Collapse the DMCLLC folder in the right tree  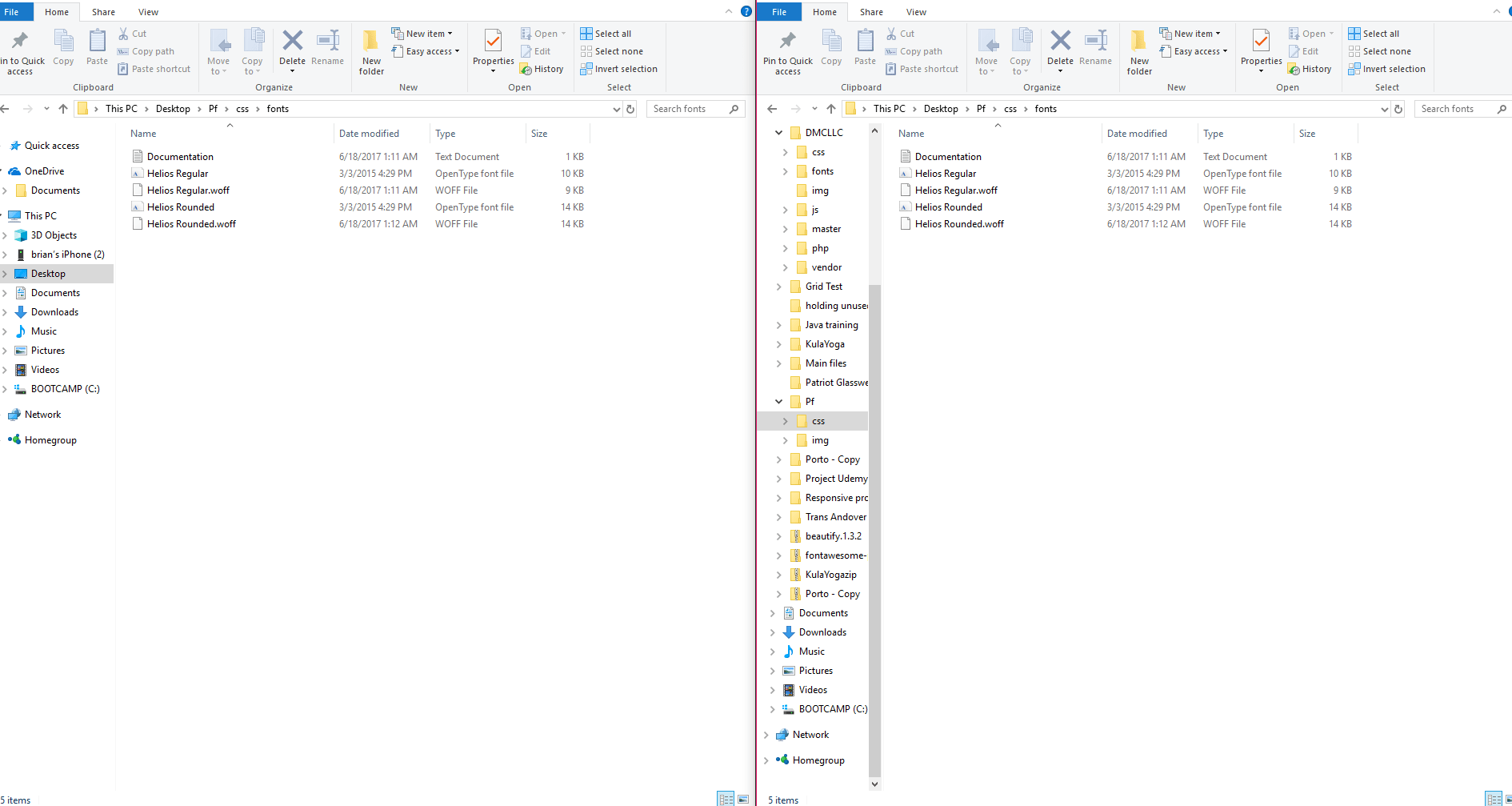tap(778, 133)
